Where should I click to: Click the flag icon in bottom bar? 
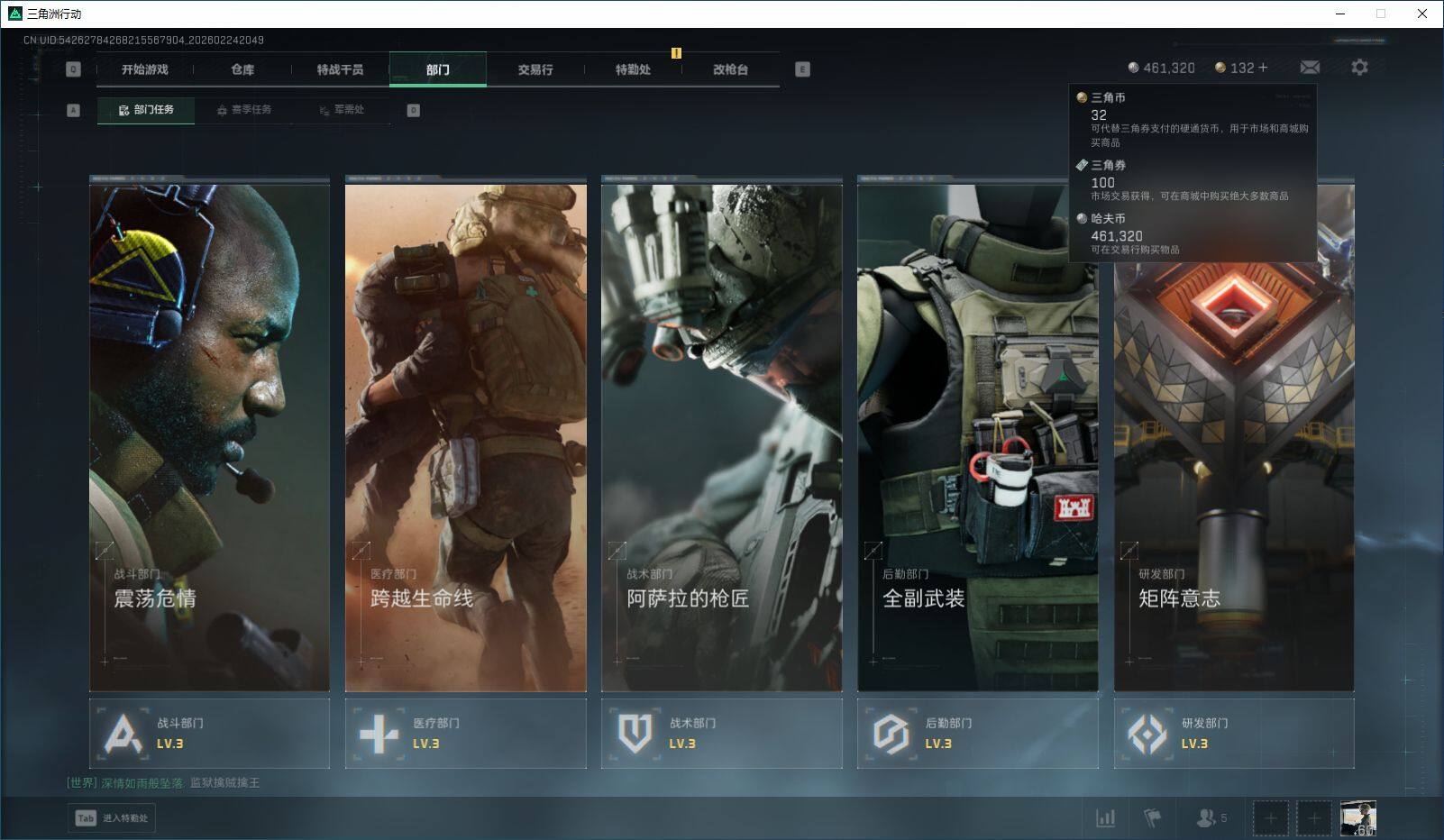pos(1152,818)
